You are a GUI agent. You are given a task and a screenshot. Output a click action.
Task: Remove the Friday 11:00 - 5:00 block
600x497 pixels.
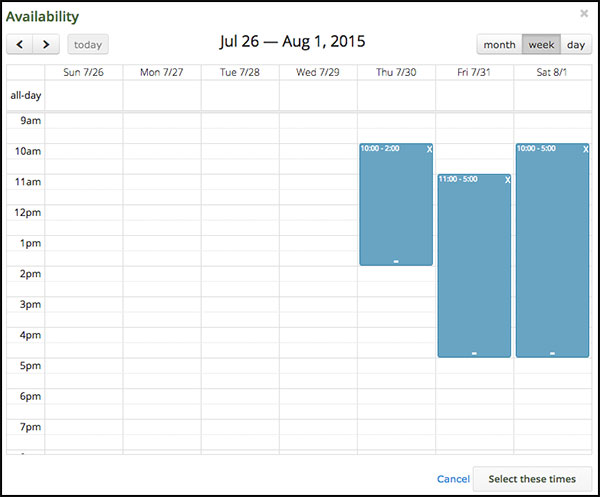(x=507, y=180)
